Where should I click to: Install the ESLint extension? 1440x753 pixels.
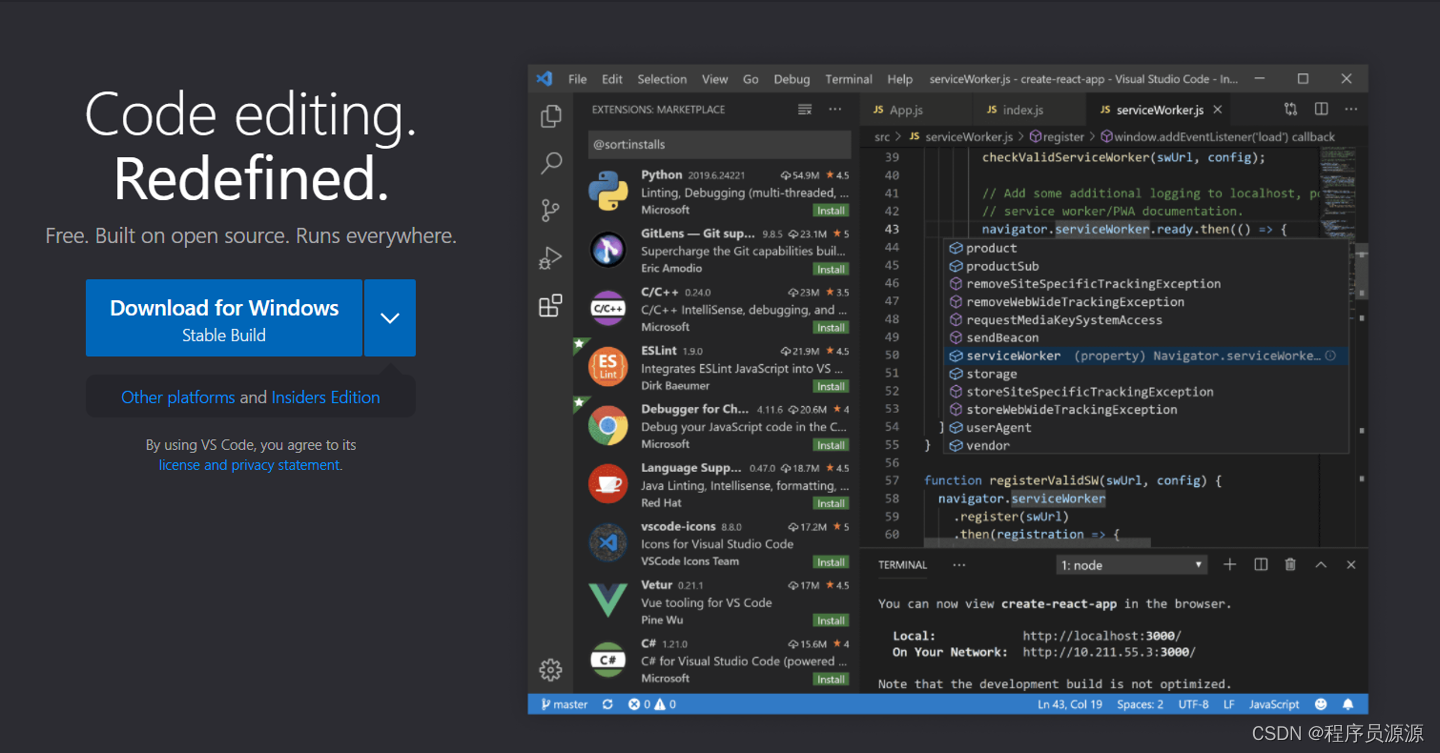pos(831,386)
